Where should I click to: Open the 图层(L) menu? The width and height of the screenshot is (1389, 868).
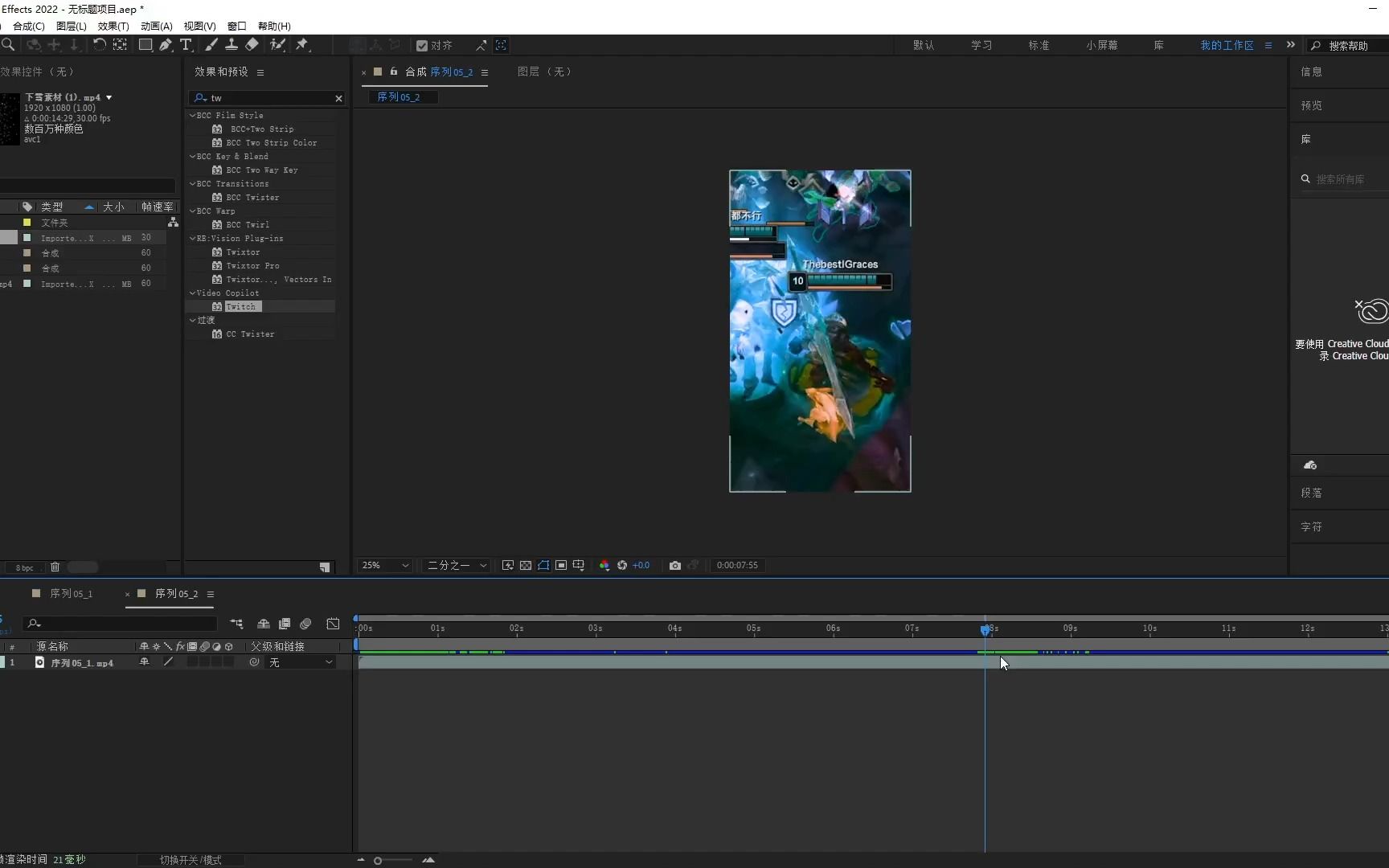[x=72, y=27]
